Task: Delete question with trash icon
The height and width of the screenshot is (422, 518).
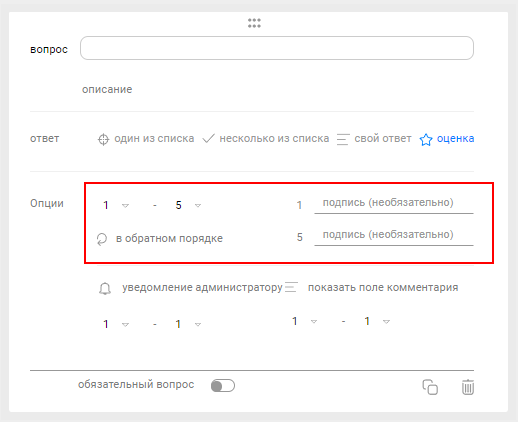Action: point(468,387)
